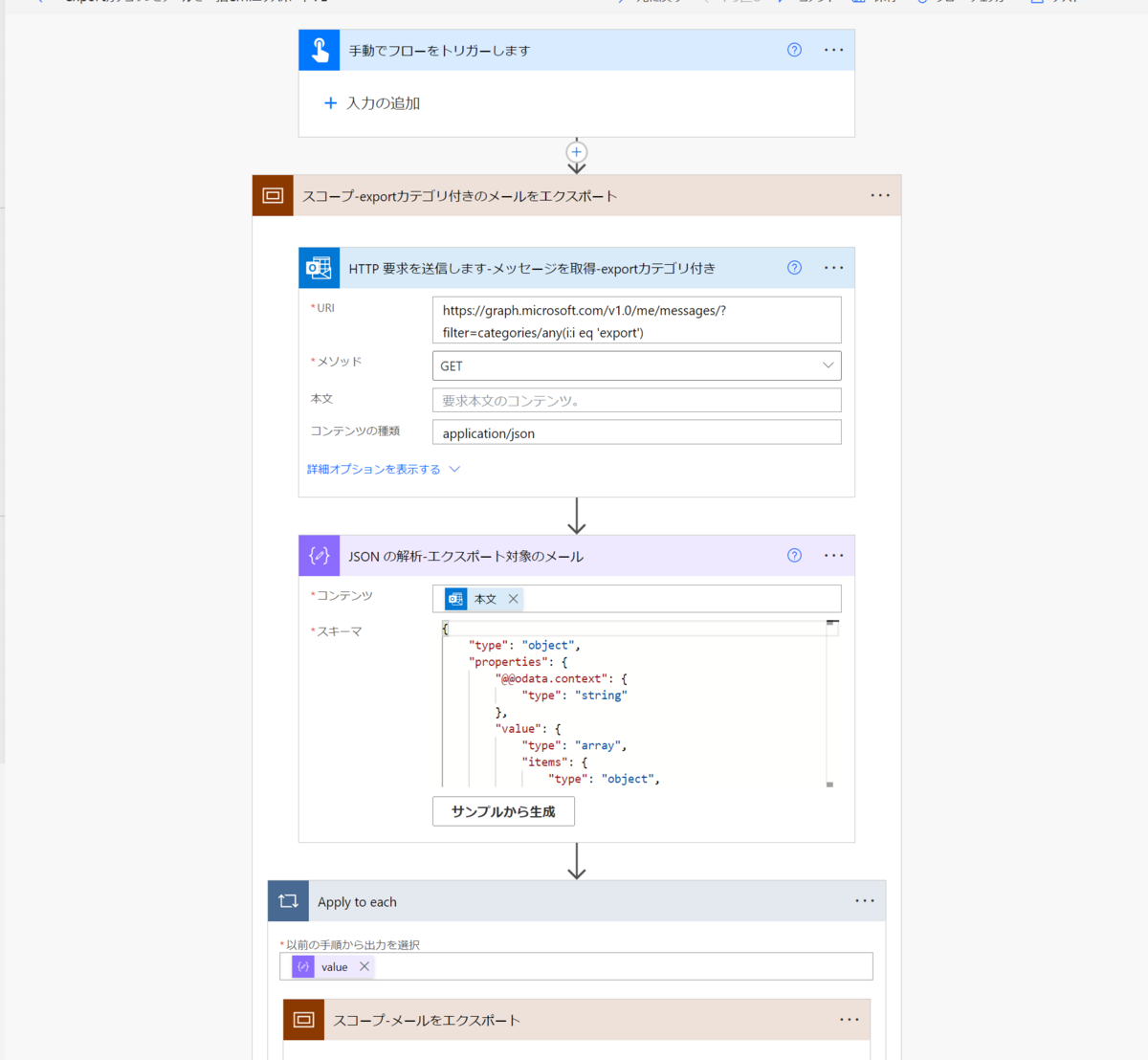
Task: Open ellipsis menu of JSON の解析 action
Action: point(834,556)
